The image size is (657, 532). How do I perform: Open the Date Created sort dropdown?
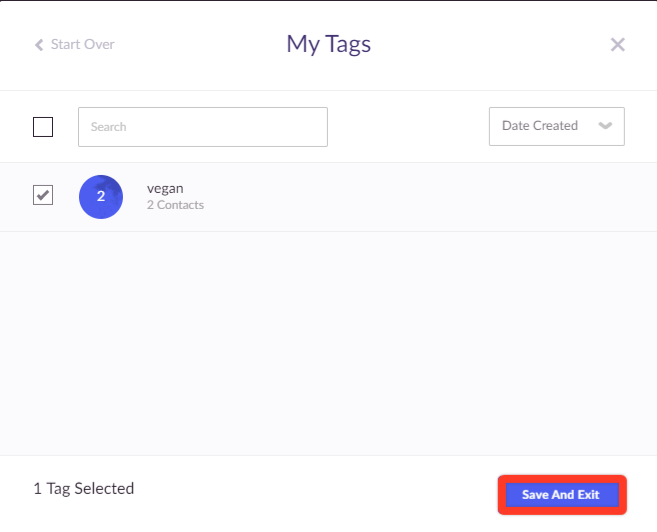click(x=556, y=126)
